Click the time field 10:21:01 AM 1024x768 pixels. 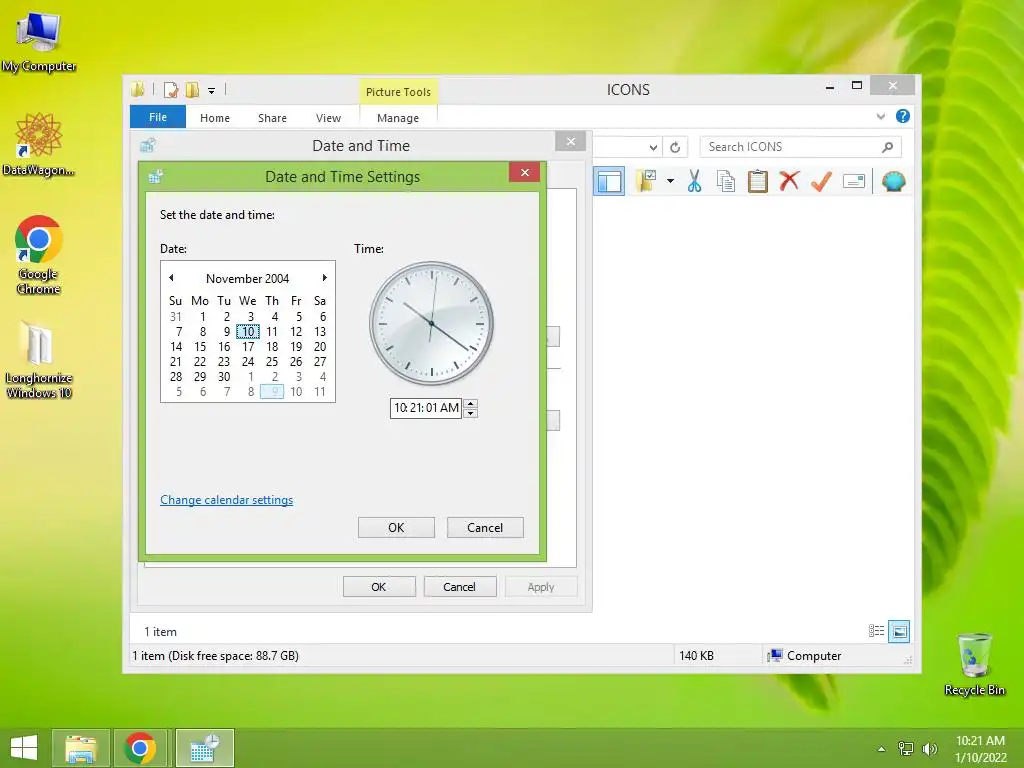click(426, 408)
